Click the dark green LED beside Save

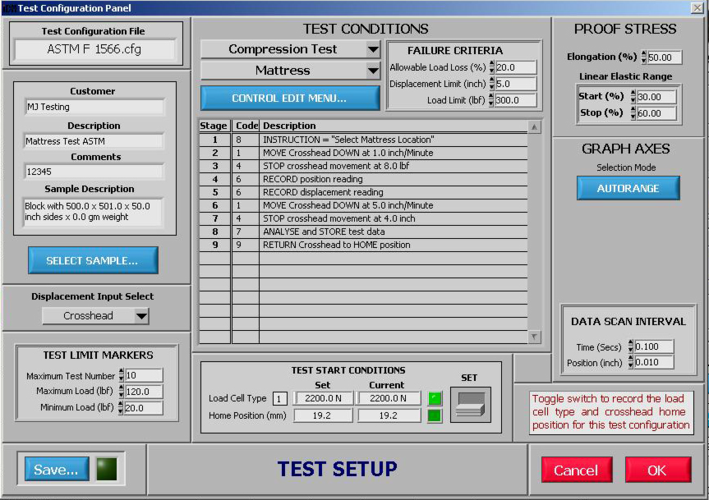click(107, 469)
